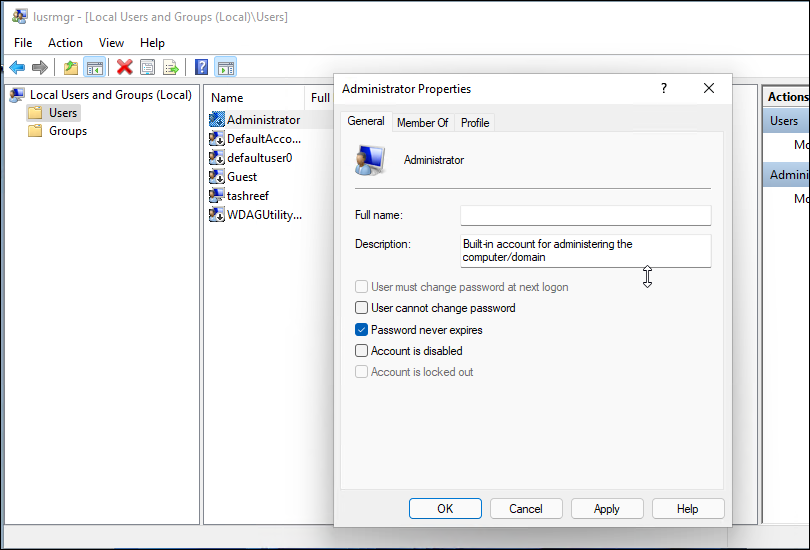The image size is (810, 550).
Task: Click the lusrmgr title bar app icon
Action: click(20, 17)
